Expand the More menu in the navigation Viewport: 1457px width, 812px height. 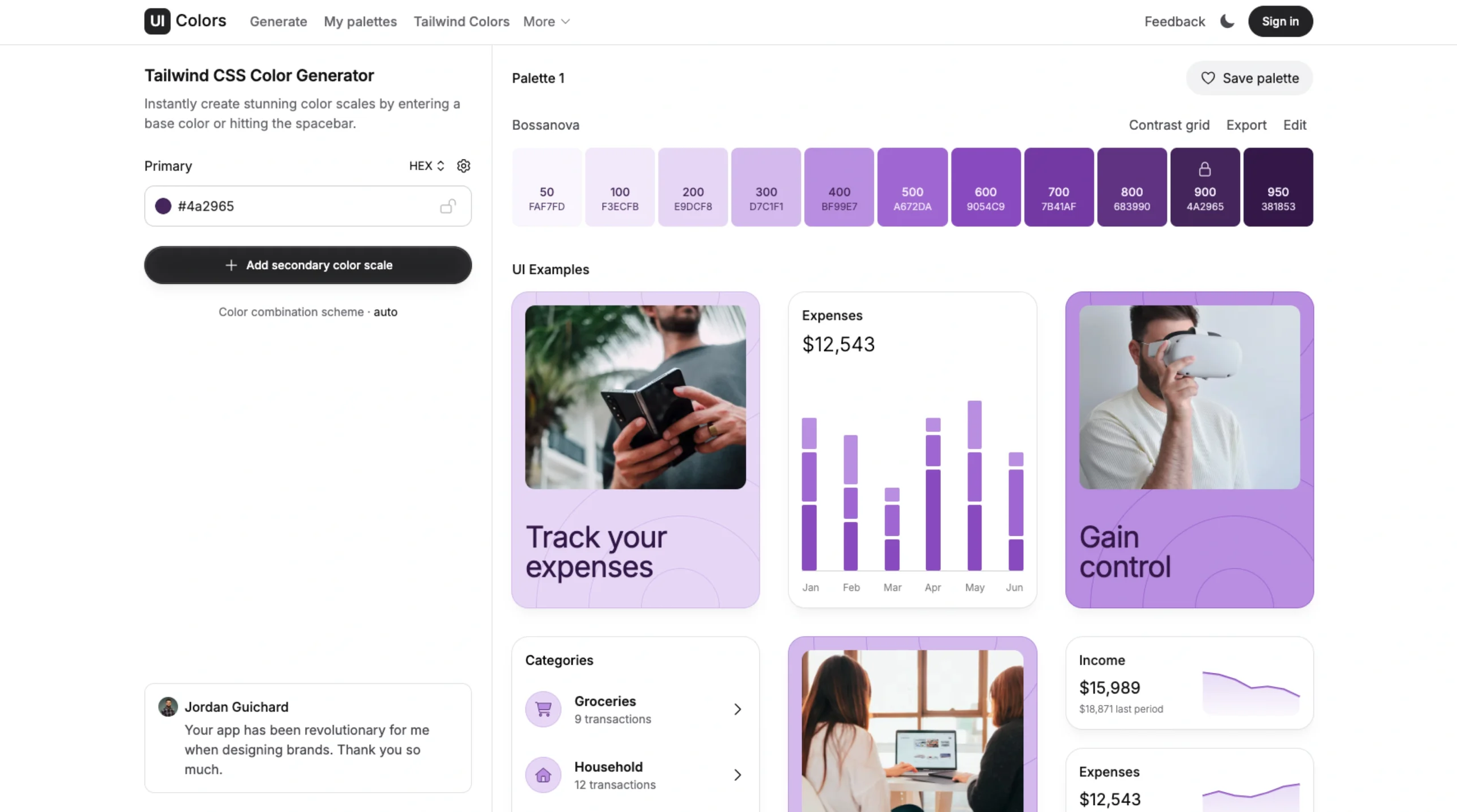pos(546,22)
